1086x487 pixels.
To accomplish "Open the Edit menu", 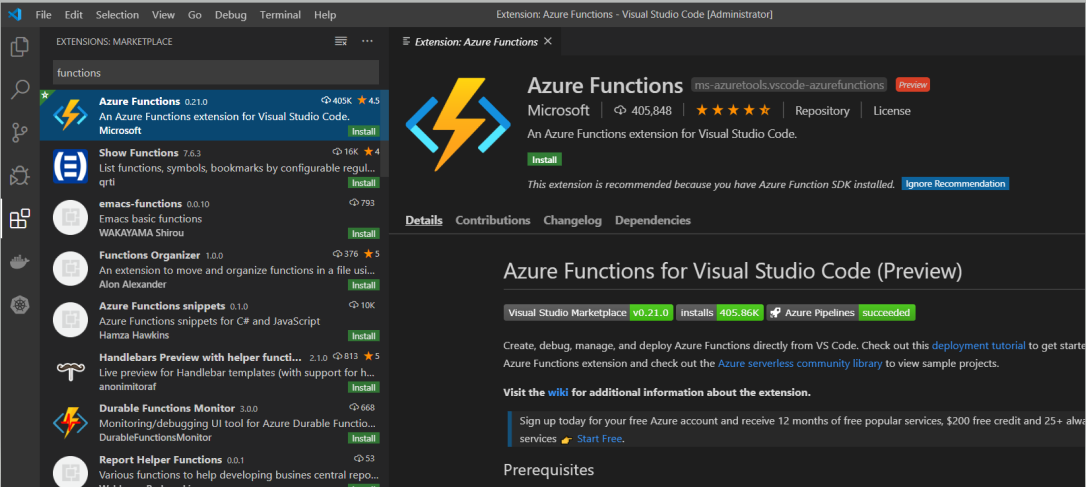I will (73, 15).
